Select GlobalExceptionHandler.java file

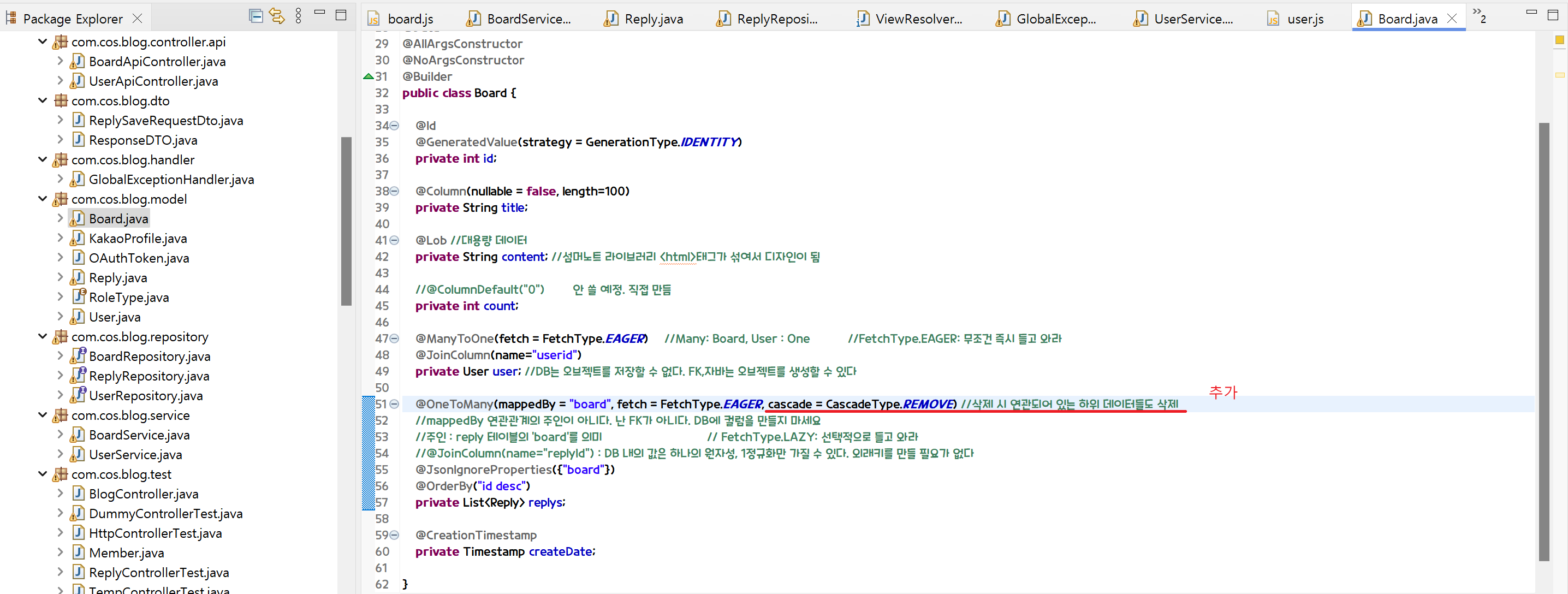coord(171,180)
